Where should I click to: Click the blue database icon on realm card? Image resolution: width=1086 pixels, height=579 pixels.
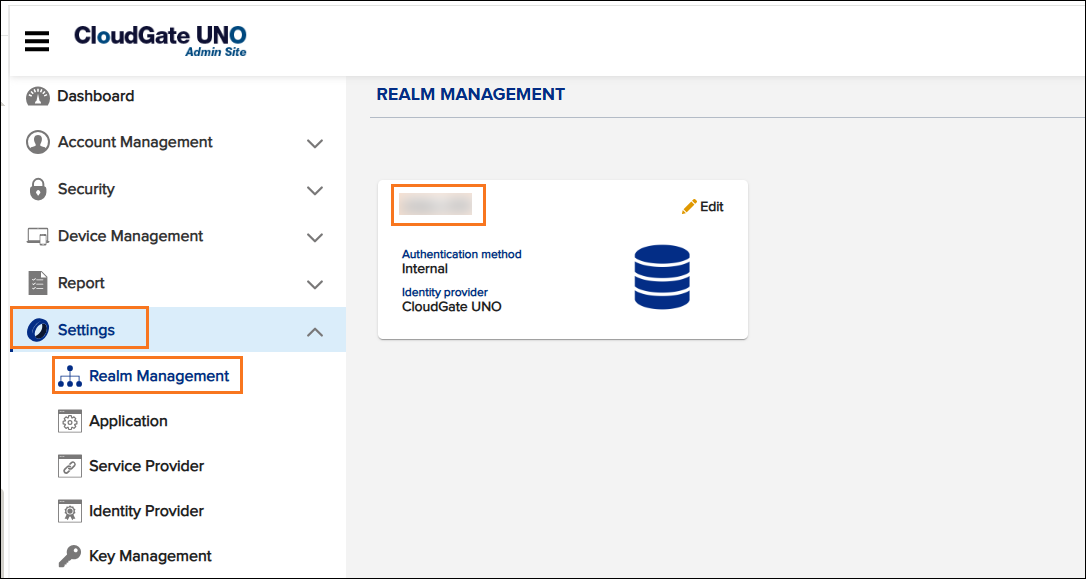pyautogui.click(x=662, y=276)
